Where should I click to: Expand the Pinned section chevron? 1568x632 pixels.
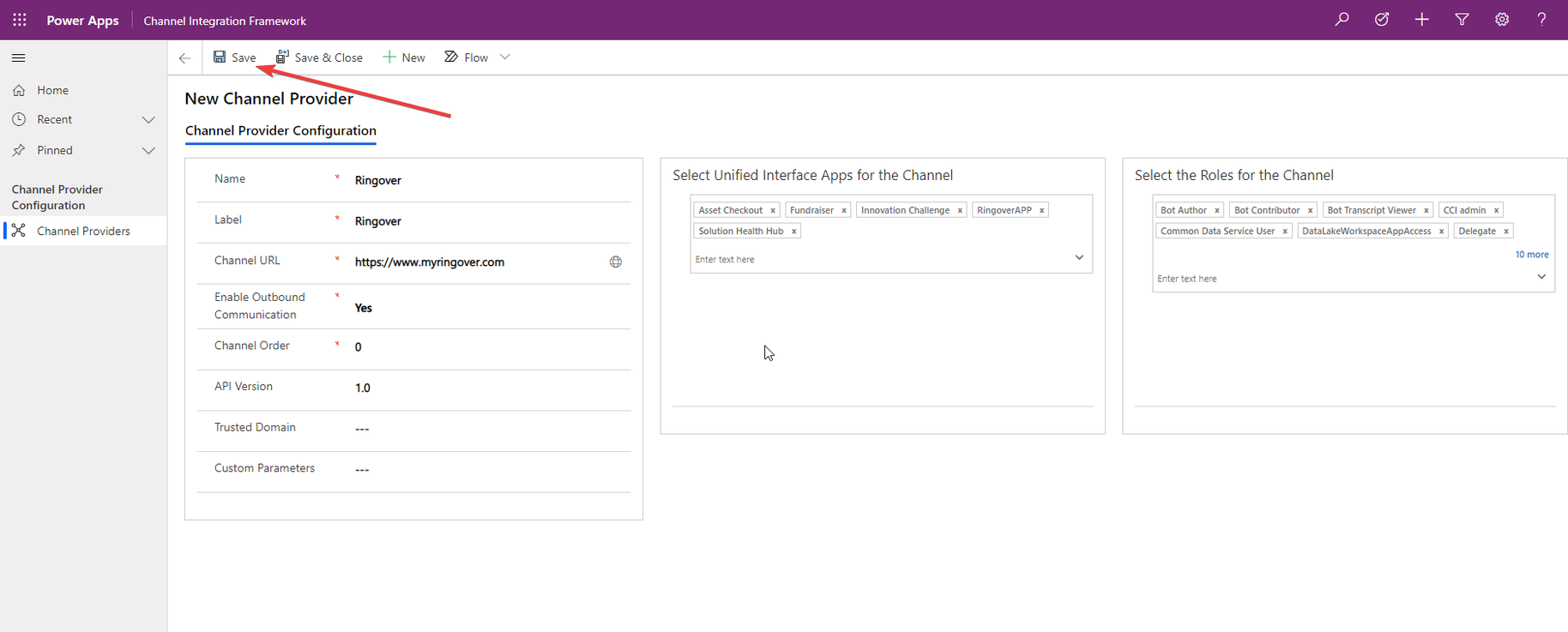click(148, 151)
